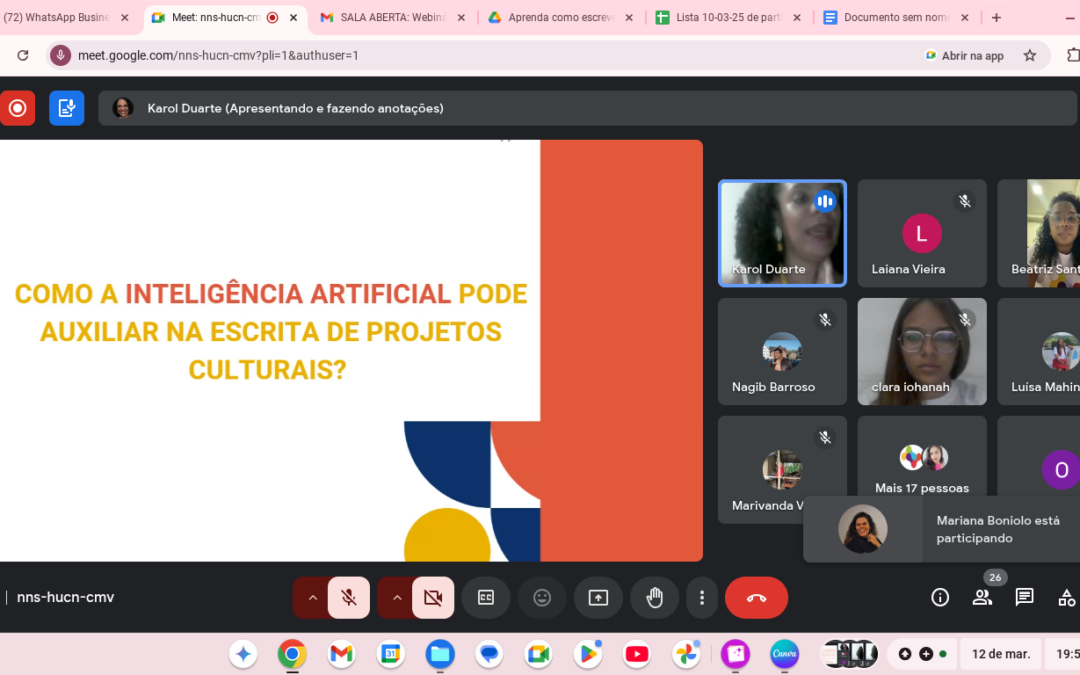Click Mariana Boniolo joining notification

pyautogui.click(x=942, y=529)
